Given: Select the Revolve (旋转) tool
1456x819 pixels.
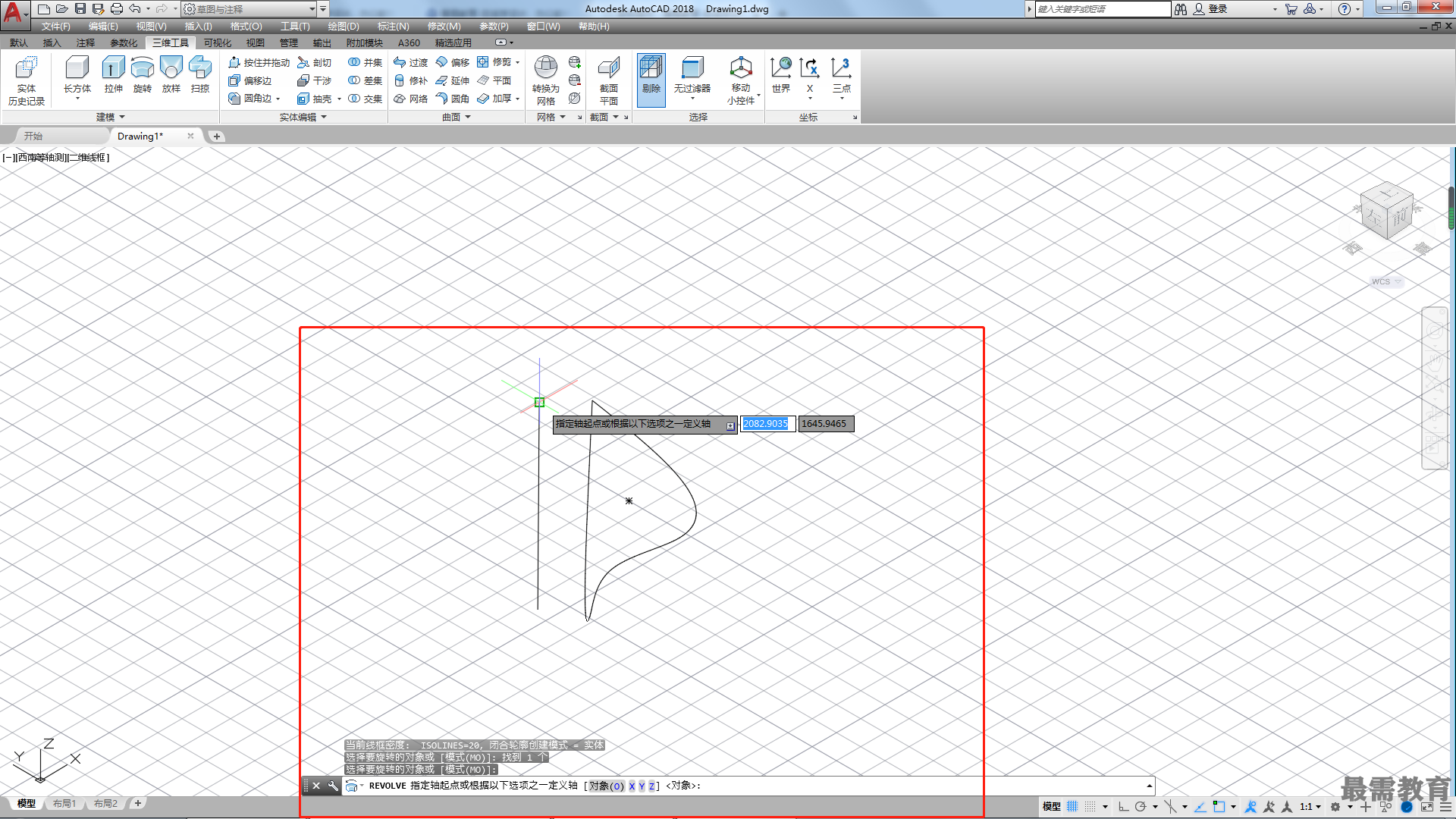Looking at the screenshot, I should (142, 76).
